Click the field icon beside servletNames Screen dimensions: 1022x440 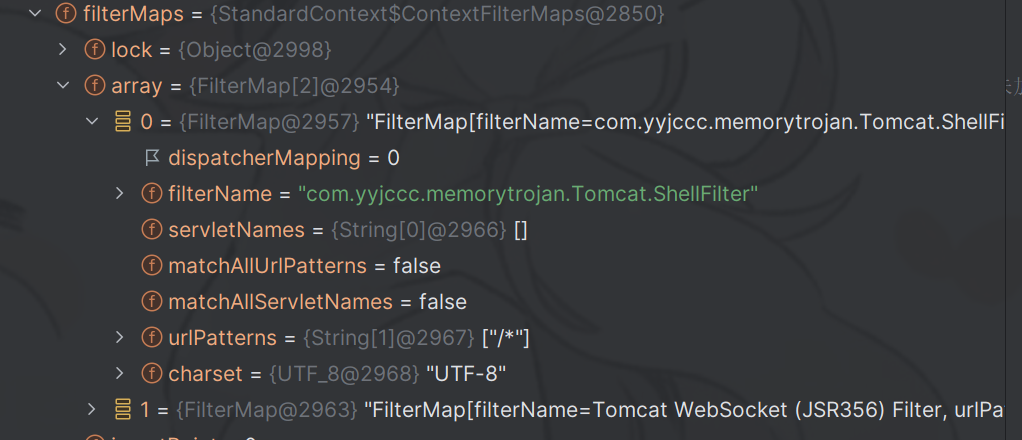tap(152, 230)
